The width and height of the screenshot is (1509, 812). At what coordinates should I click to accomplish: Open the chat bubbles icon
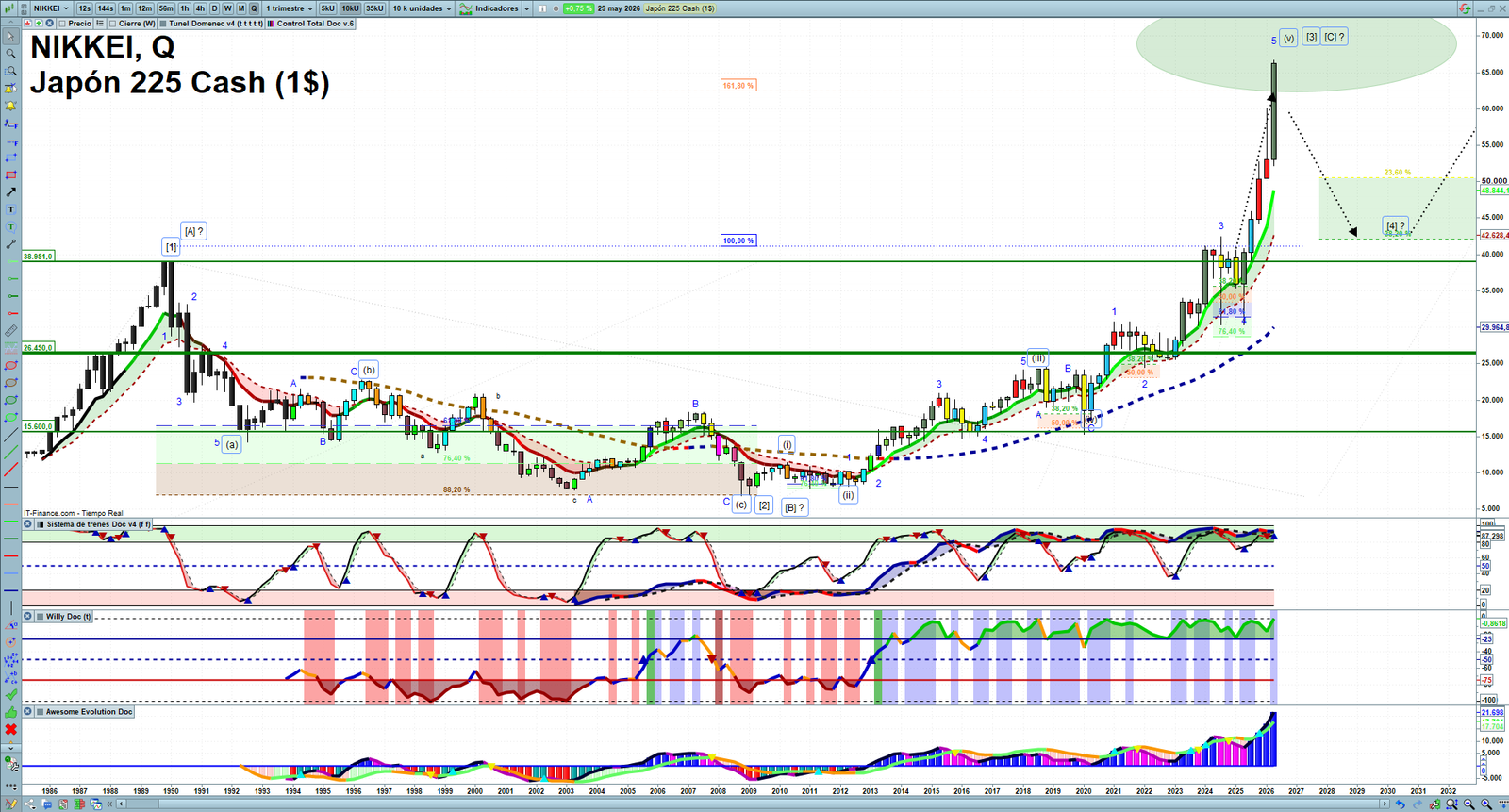46,804
